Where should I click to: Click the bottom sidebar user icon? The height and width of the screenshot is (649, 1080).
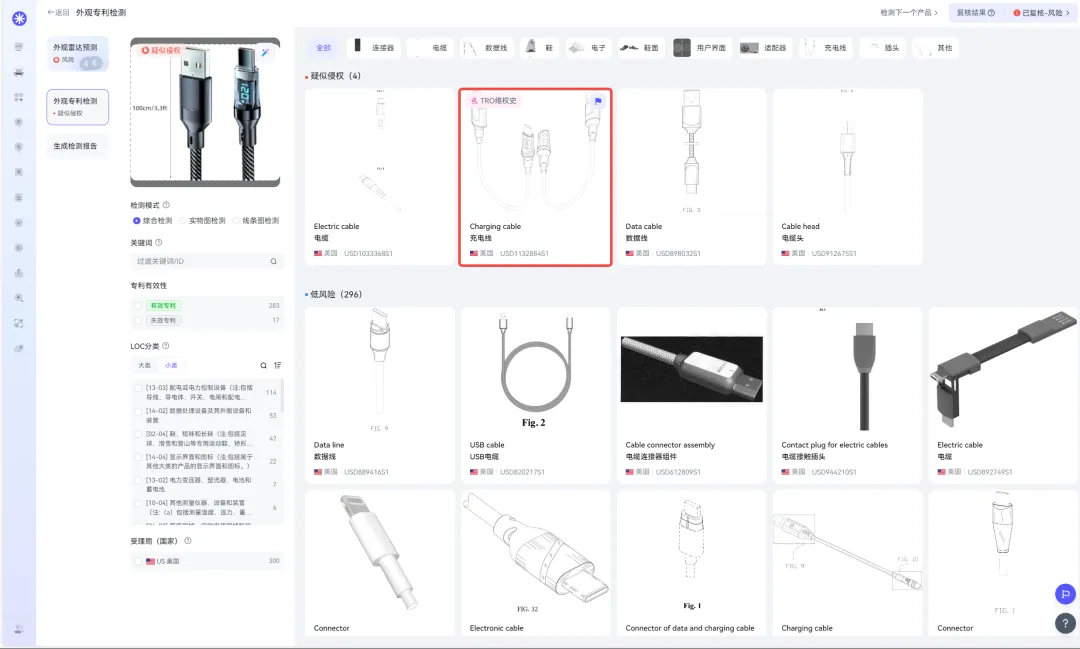19,629
